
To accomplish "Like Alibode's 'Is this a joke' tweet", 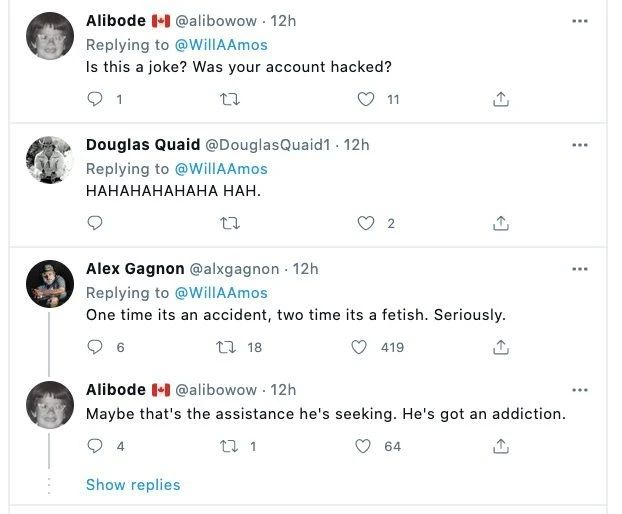I will [x=366, y=99].
